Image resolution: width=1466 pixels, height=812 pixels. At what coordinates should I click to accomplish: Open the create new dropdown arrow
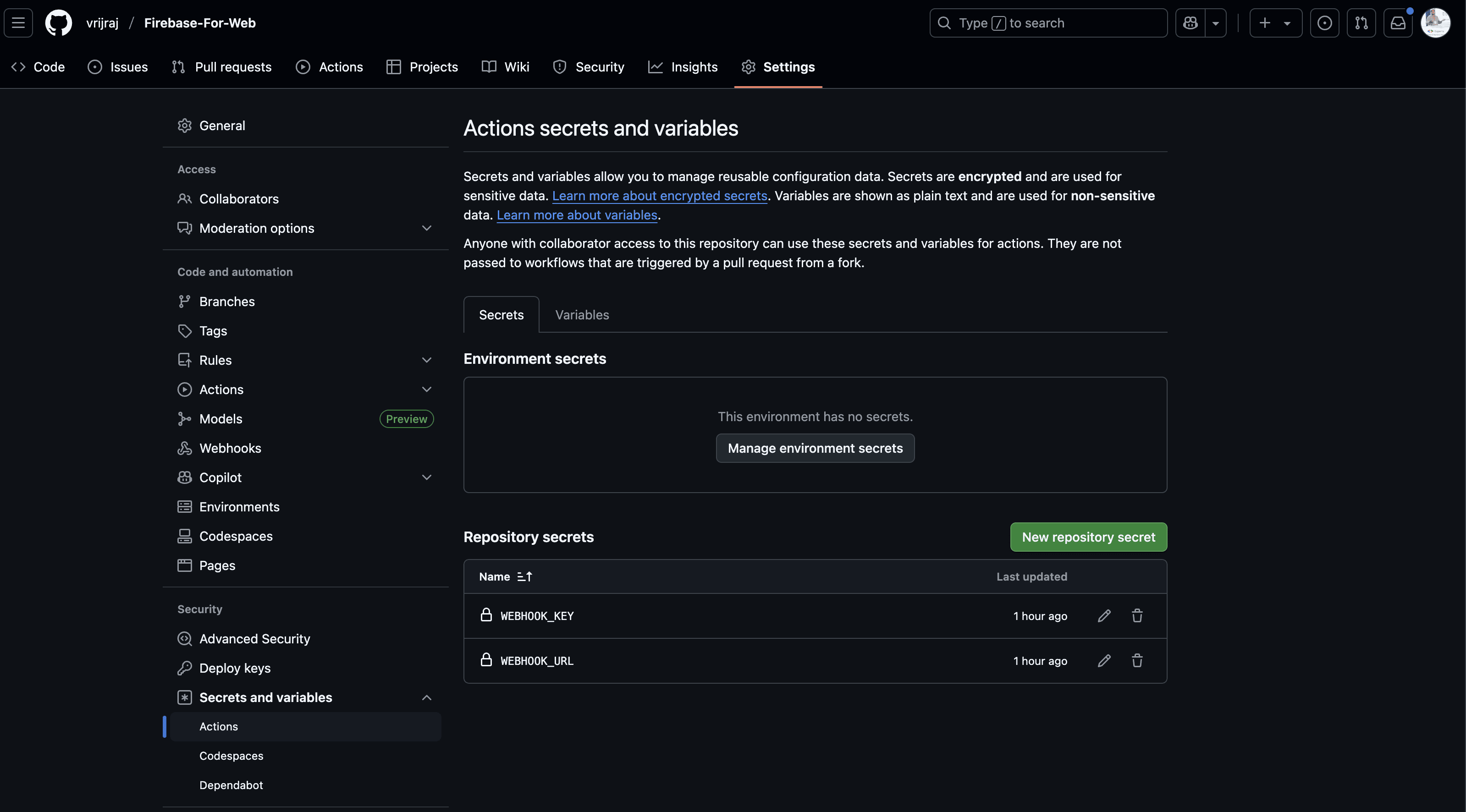point(1287,23)
